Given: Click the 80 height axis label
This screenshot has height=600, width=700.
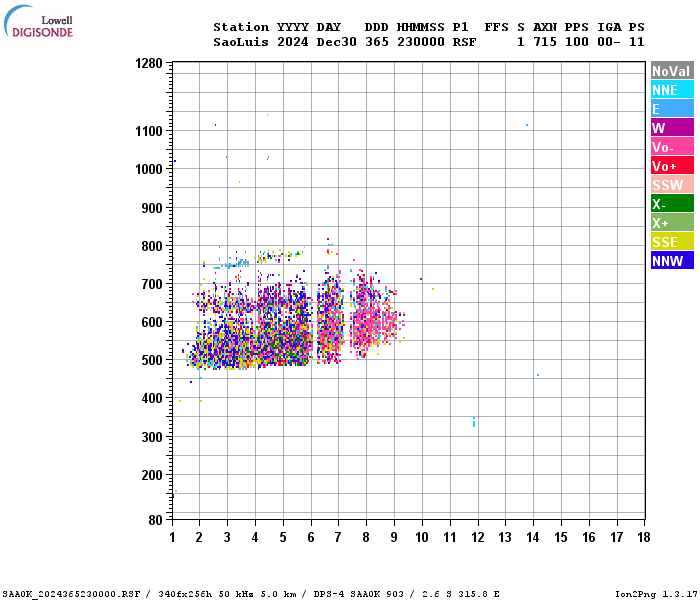Looking at the screenshot, I should [155, 520].
